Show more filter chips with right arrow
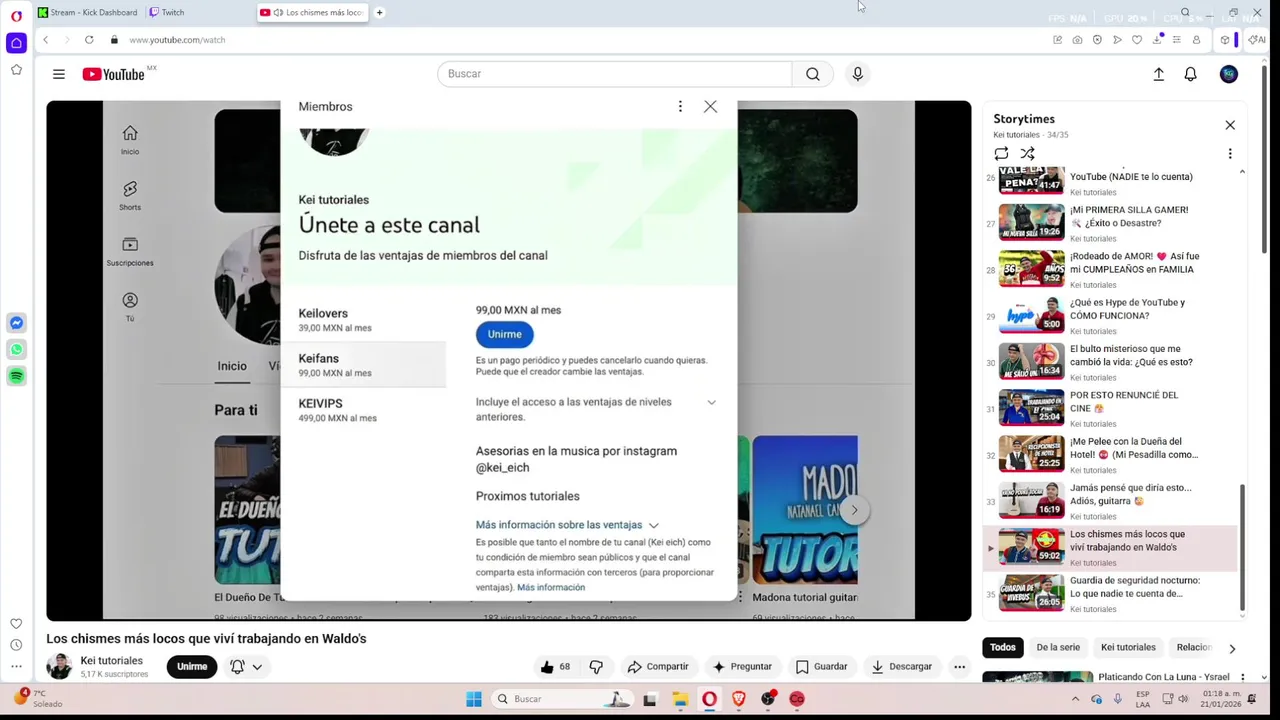Screen dimensions: 1280x720 pyautogui.click(x=1232, y=648)
